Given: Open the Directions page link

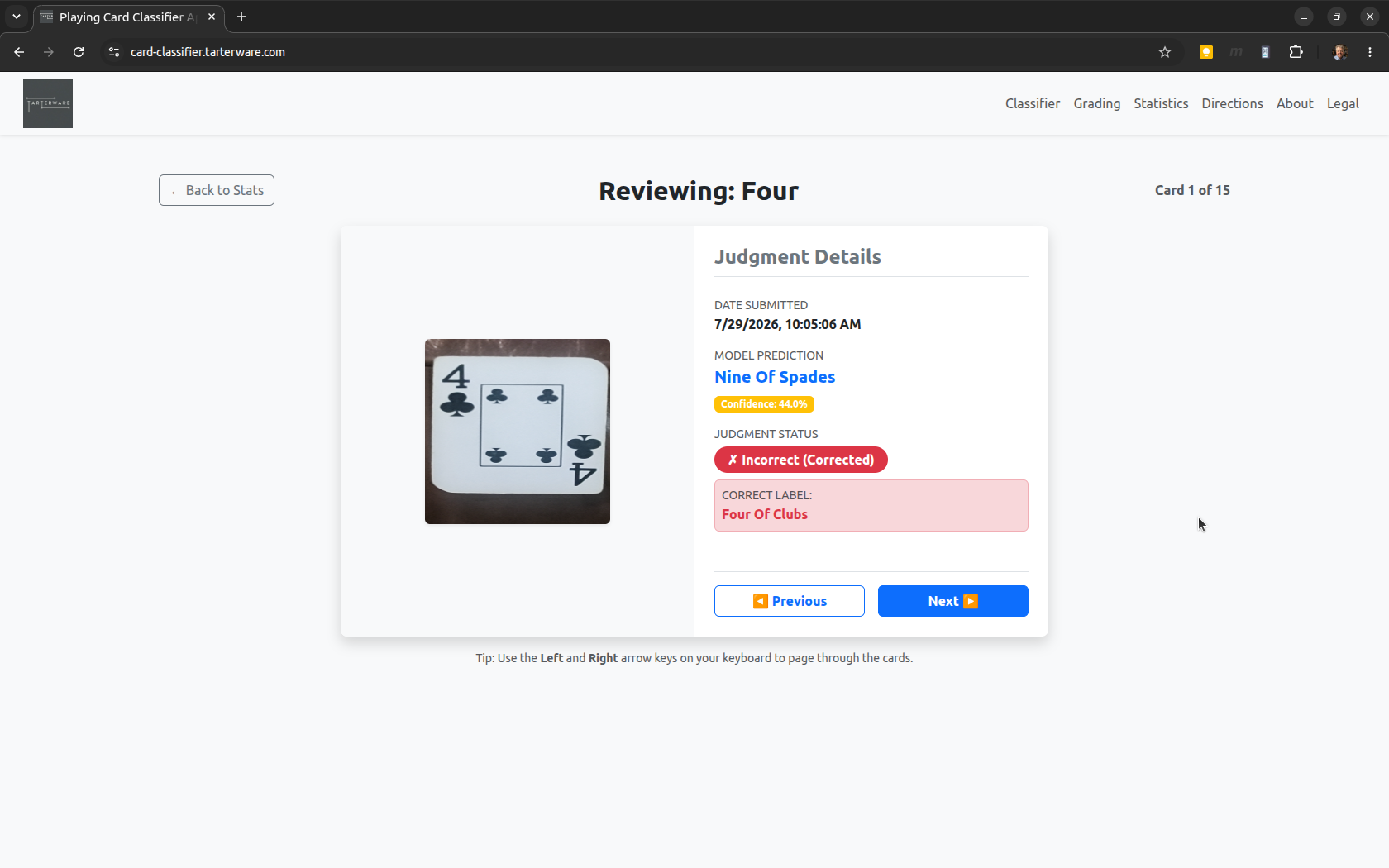Looking at the screenshot, I should click(1232, 103).
